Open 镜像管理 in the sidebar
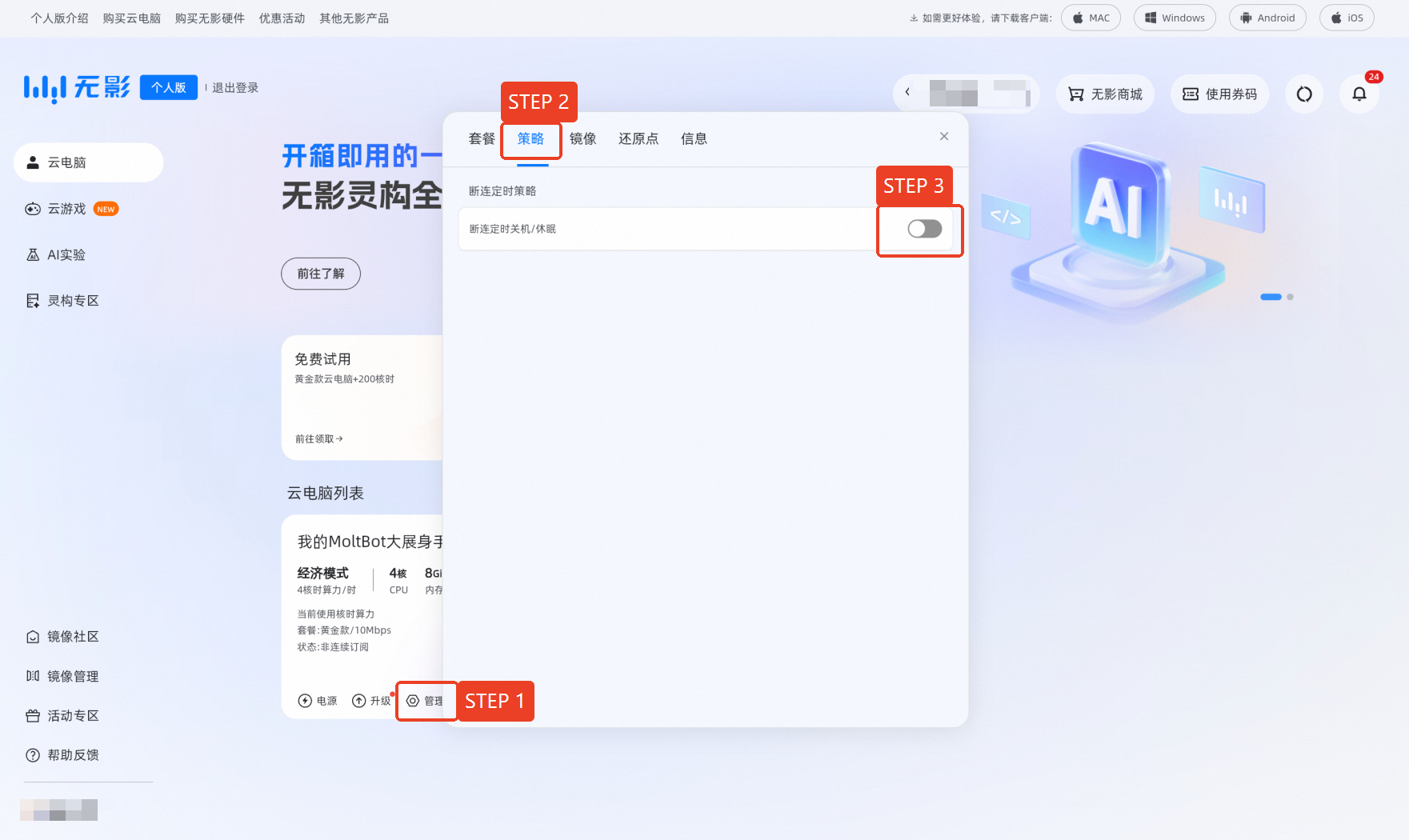This screenshot has width=1409, height=840. point(62,676)
